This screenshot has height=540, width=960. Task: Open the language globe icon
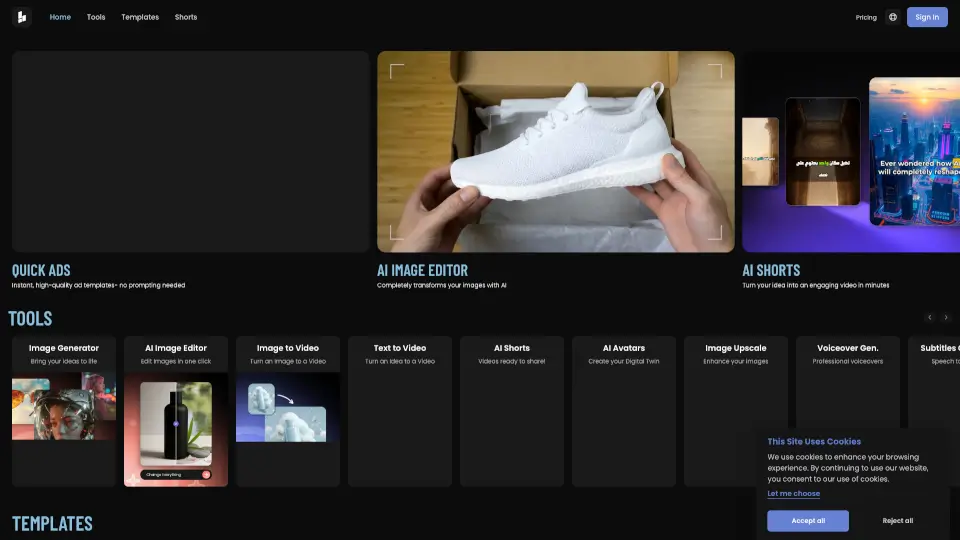coord(892,17)
